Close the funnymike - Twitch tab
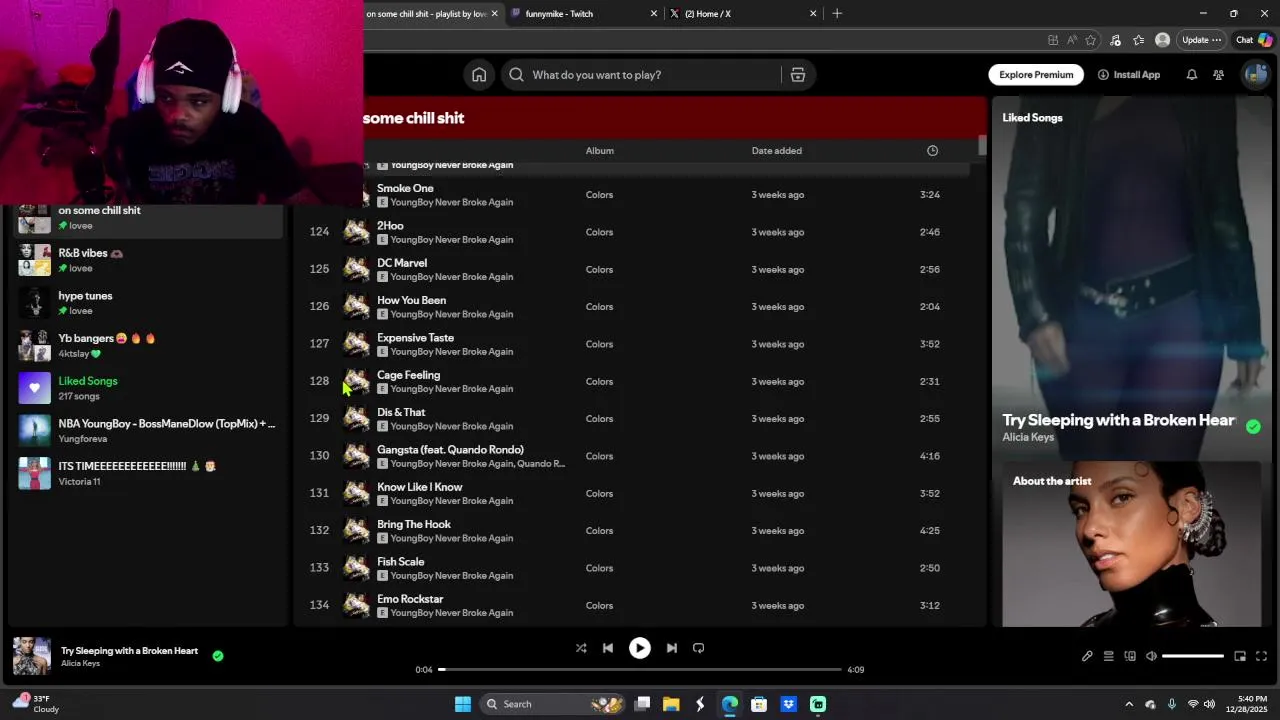1280x720 pixels. point(654,14)
